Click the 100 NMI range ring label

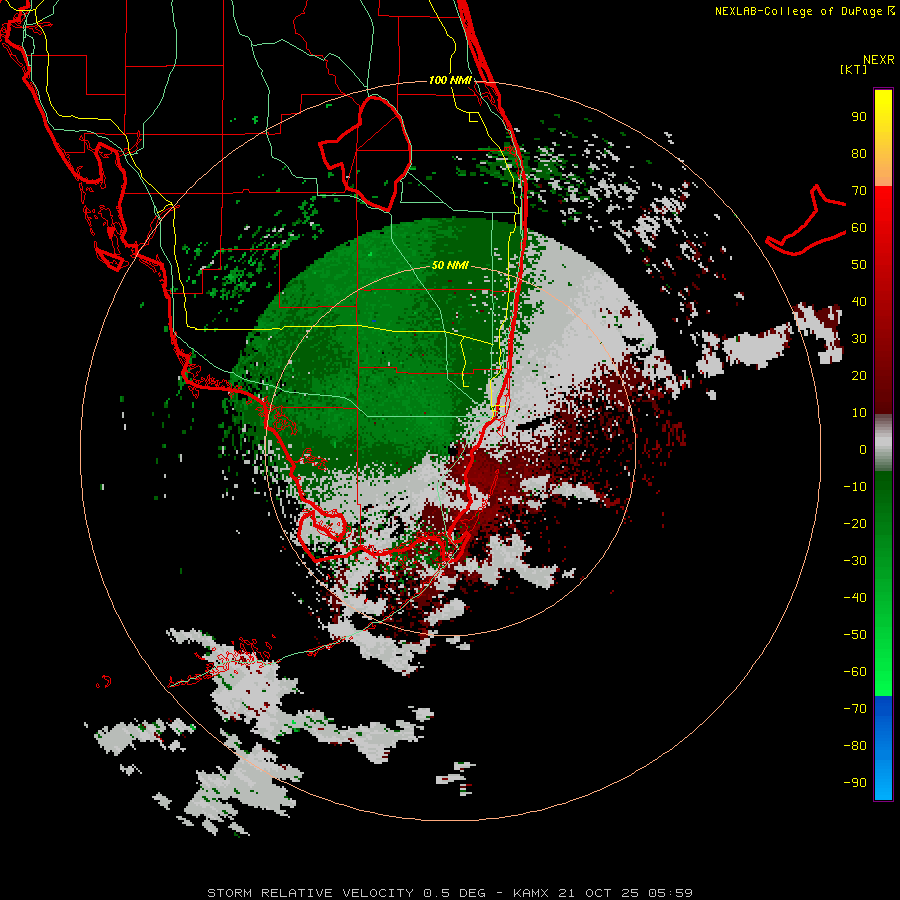pos(450,80)
